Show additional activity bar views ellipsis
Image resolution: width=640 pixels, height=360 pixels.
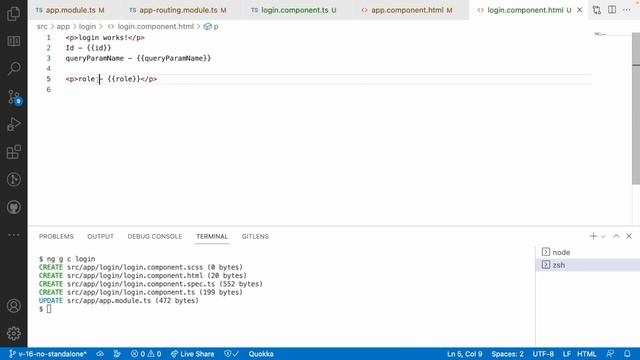[x=13, y=235]
